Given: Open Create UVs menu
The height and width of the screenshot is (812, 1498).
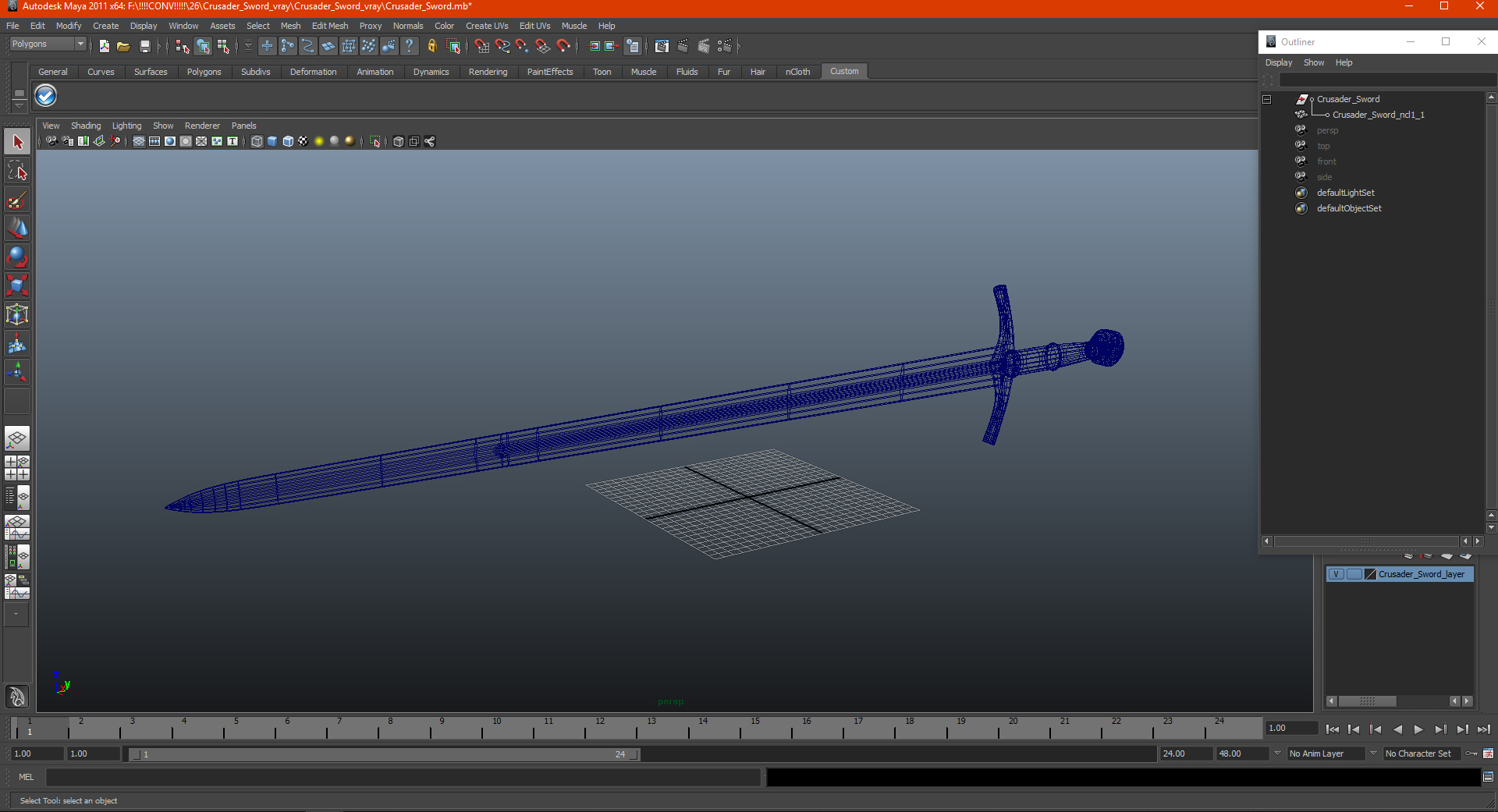Looking at the screenshot, I should click(487, 26).
